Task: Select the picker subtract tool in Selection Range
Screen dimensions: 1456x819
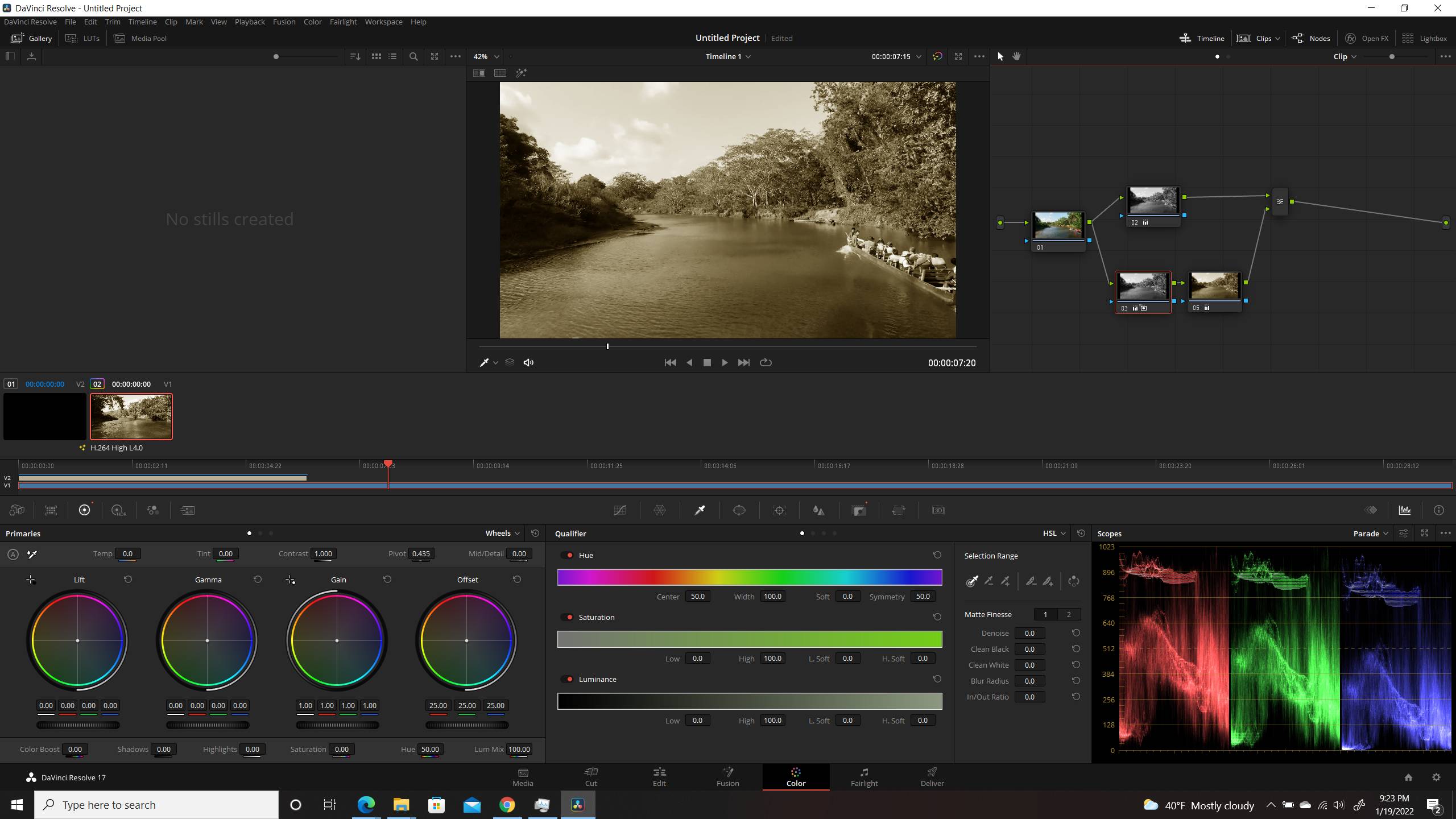Action: pyautogui.click(x=989, y=581)
